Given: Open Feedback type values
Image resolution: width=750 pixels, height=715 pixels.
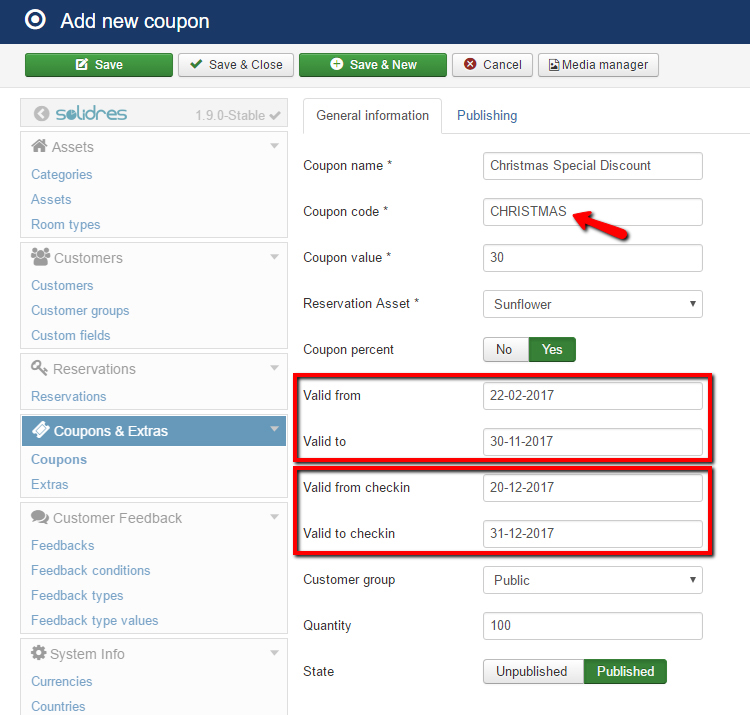Looking at the screenshot, I should pyautogui.click(x=94, y=620).
